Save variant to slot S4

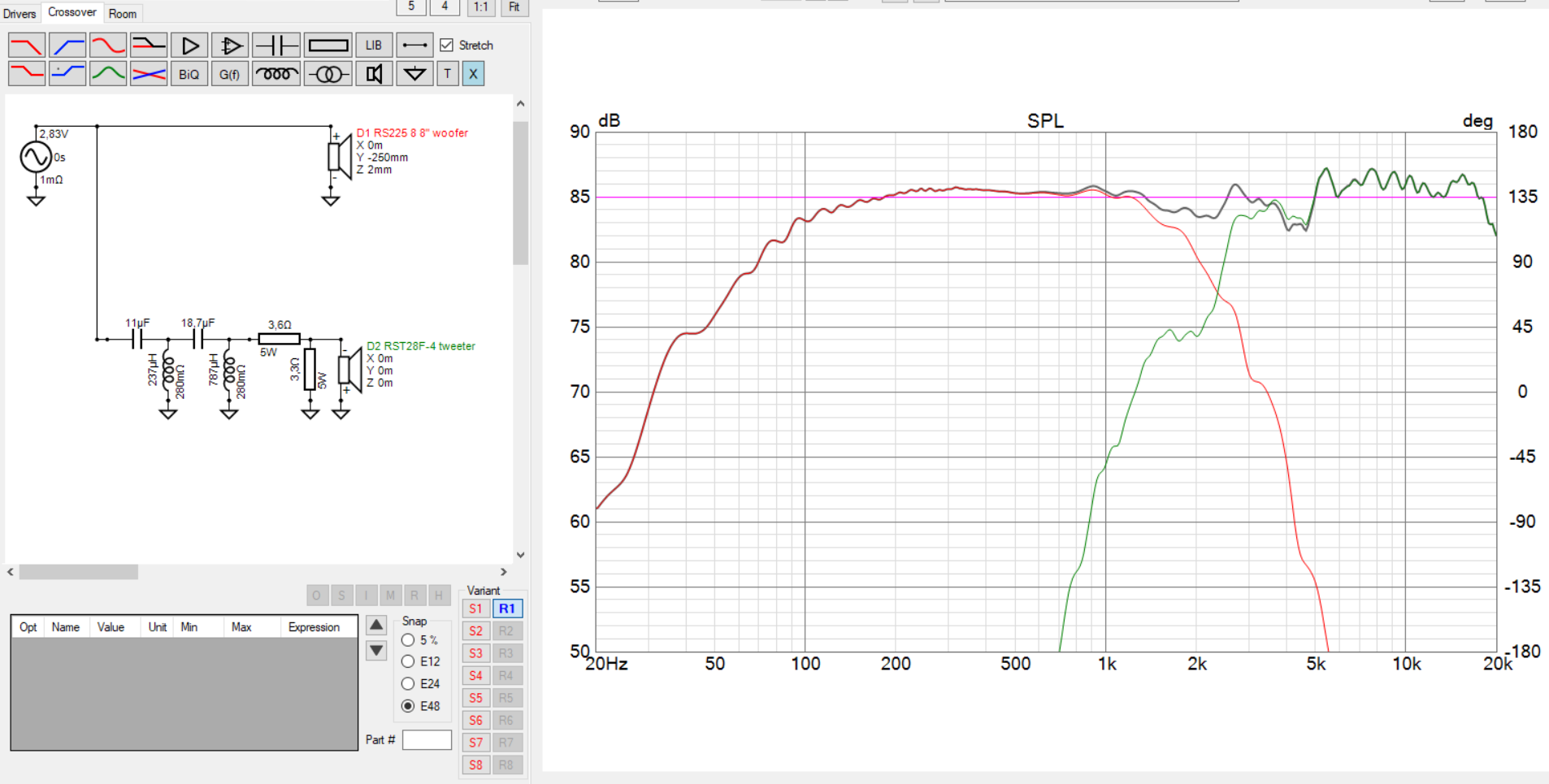(x=476, y=676)
